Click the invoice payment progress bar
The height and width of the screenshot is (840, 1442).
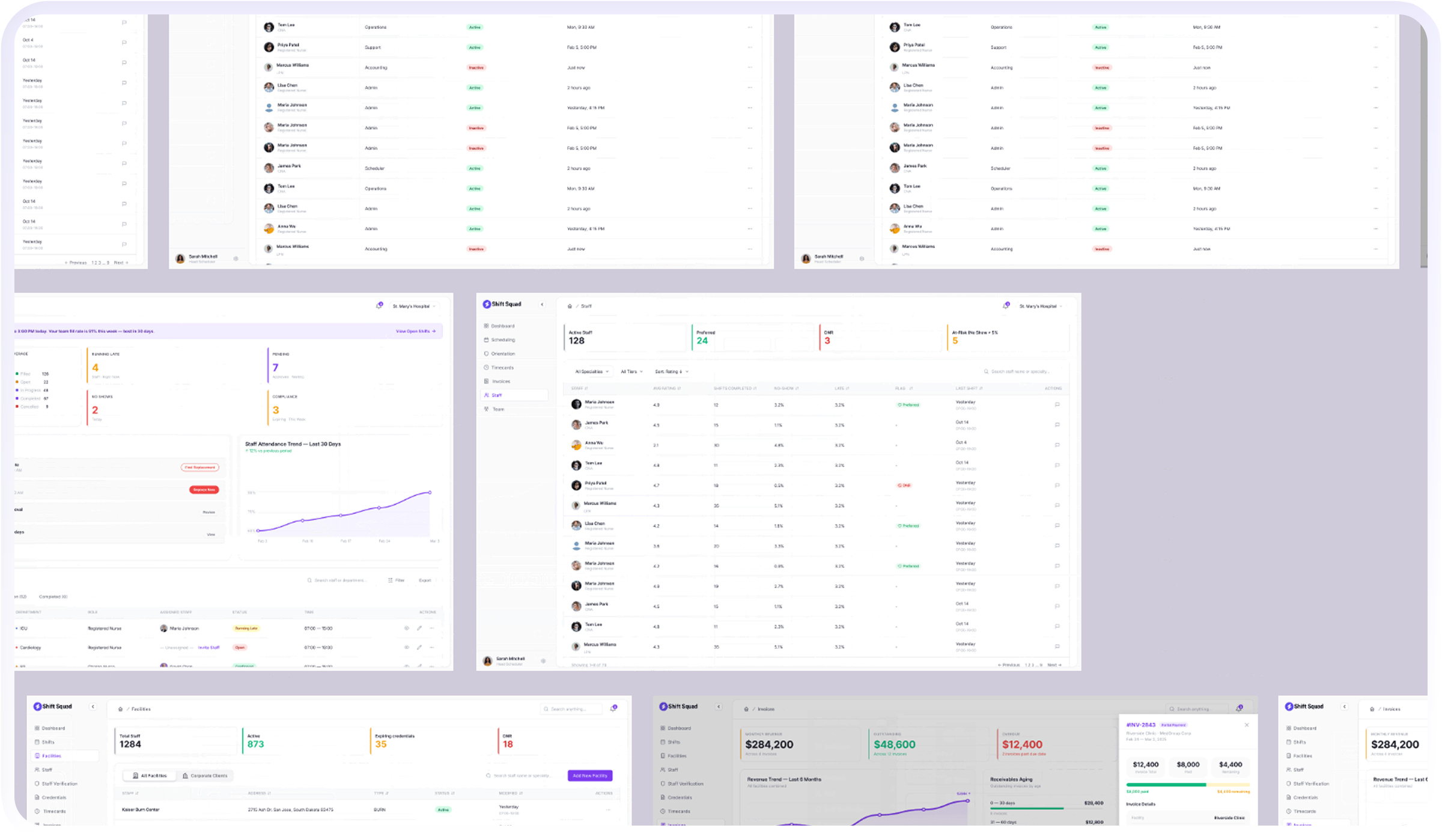pos(1187,785)
